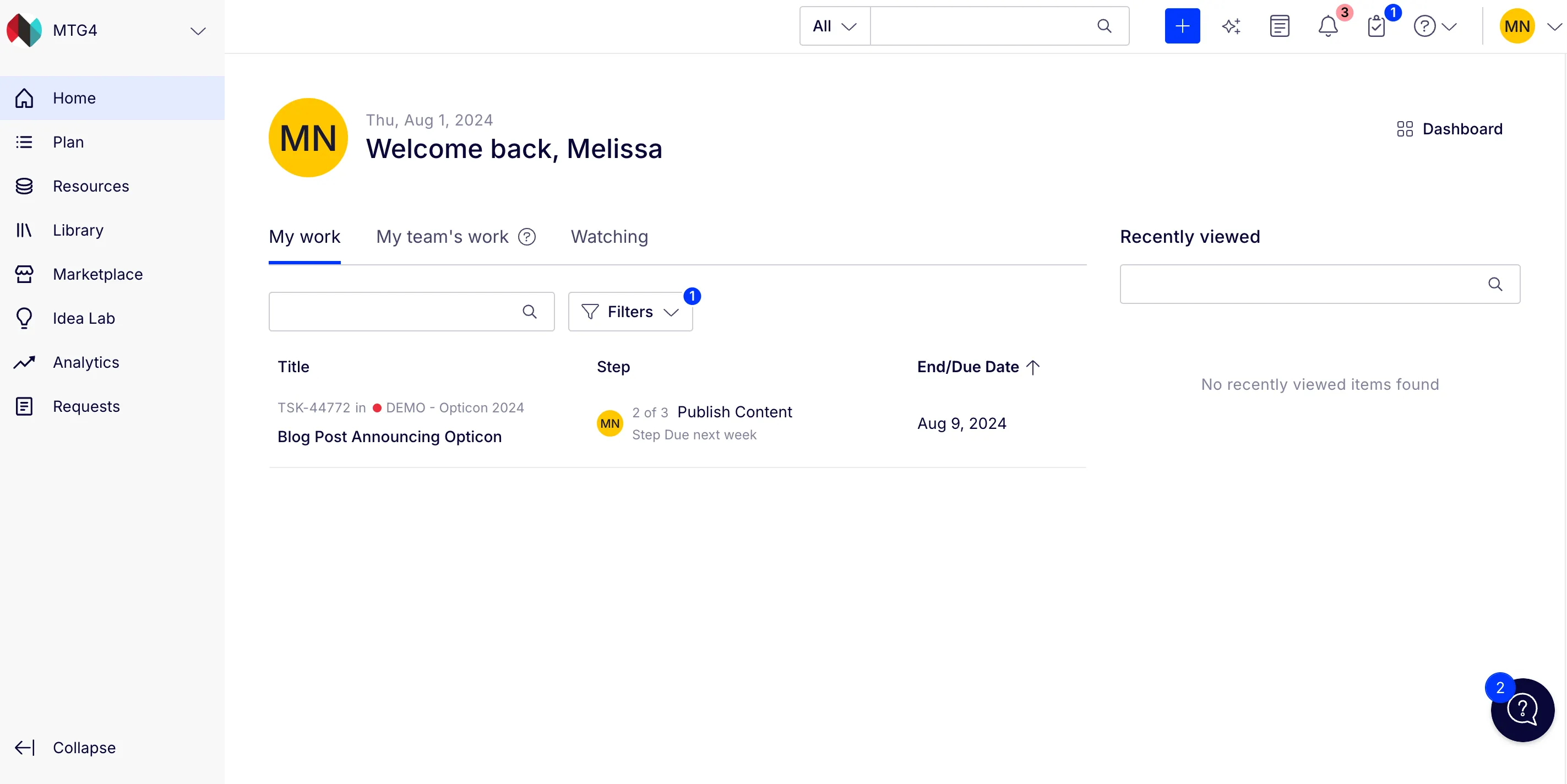The image size is (1567, 784).
Task: Expand the MTG4 workspace switcher chevron
Action: [198, 31]
